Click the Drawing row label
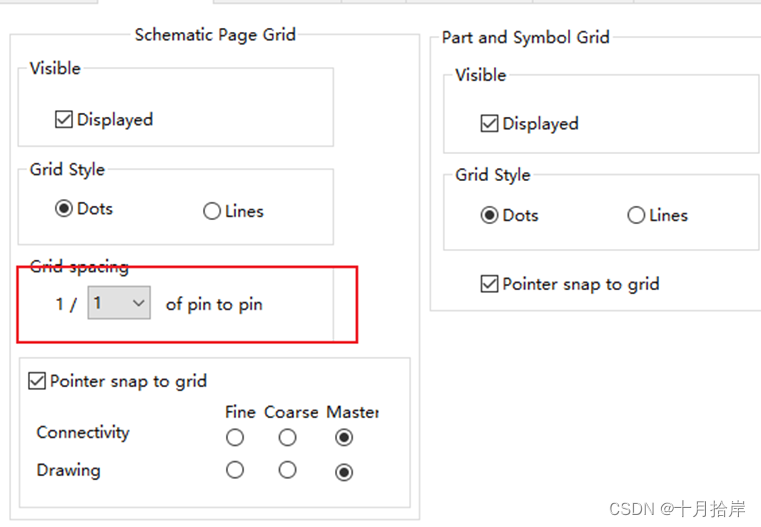761x527 pixels. [x=68, y=470]
